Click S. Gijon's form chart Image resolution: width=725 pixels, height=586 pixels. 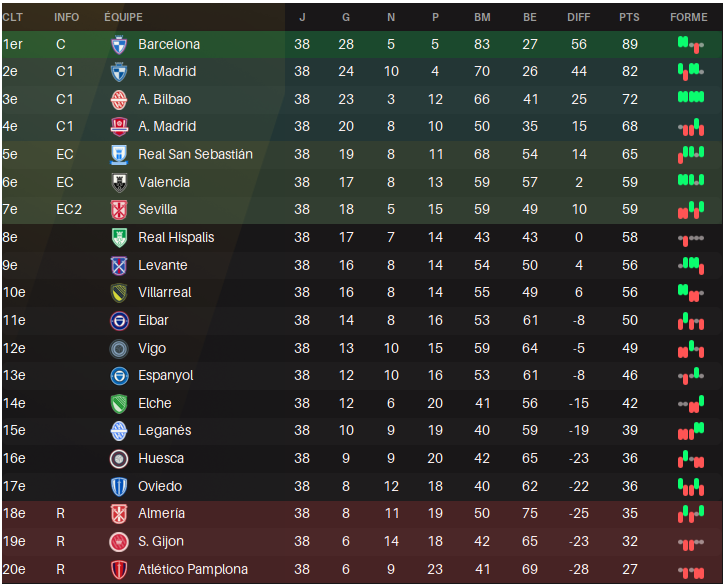[689, 541]
